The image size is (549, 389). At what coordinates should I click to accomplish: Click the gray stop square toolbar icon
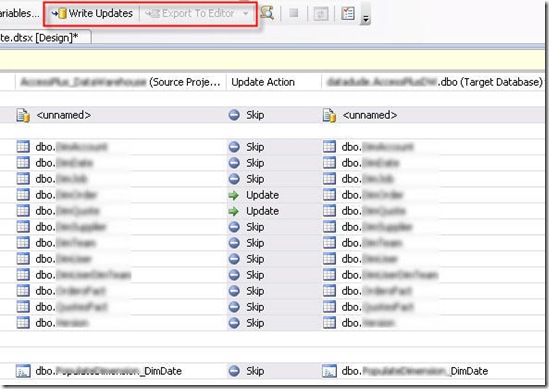pos(294,13)
